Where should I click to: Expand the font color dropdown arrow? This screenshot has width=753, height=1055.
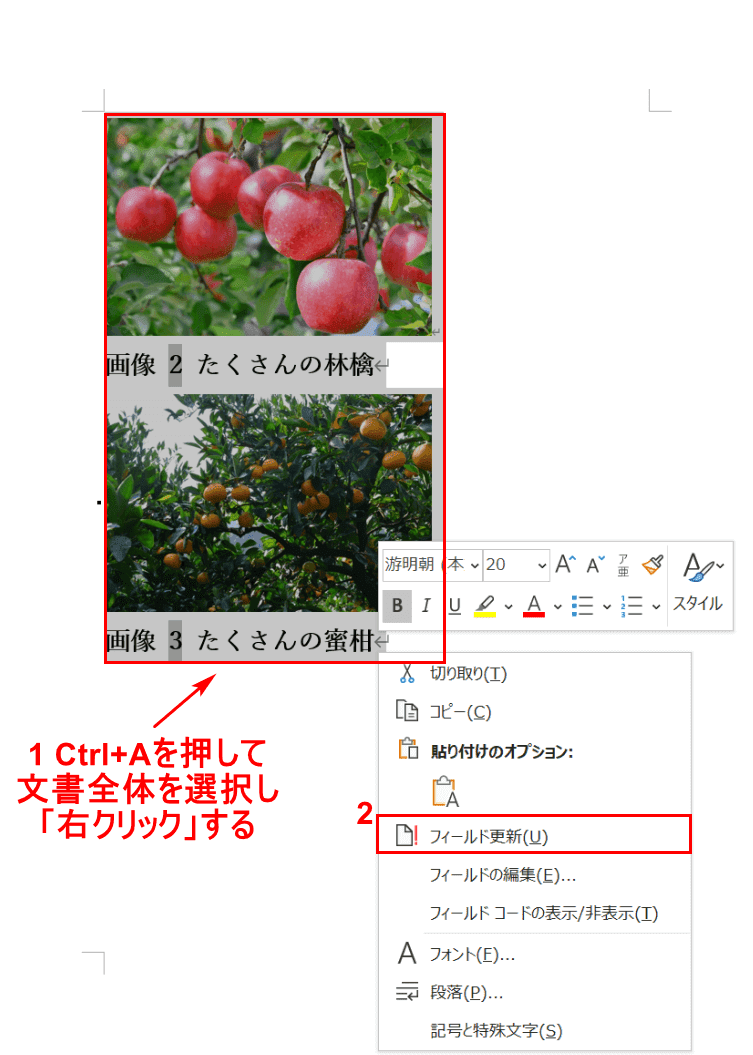coord(558,606)
